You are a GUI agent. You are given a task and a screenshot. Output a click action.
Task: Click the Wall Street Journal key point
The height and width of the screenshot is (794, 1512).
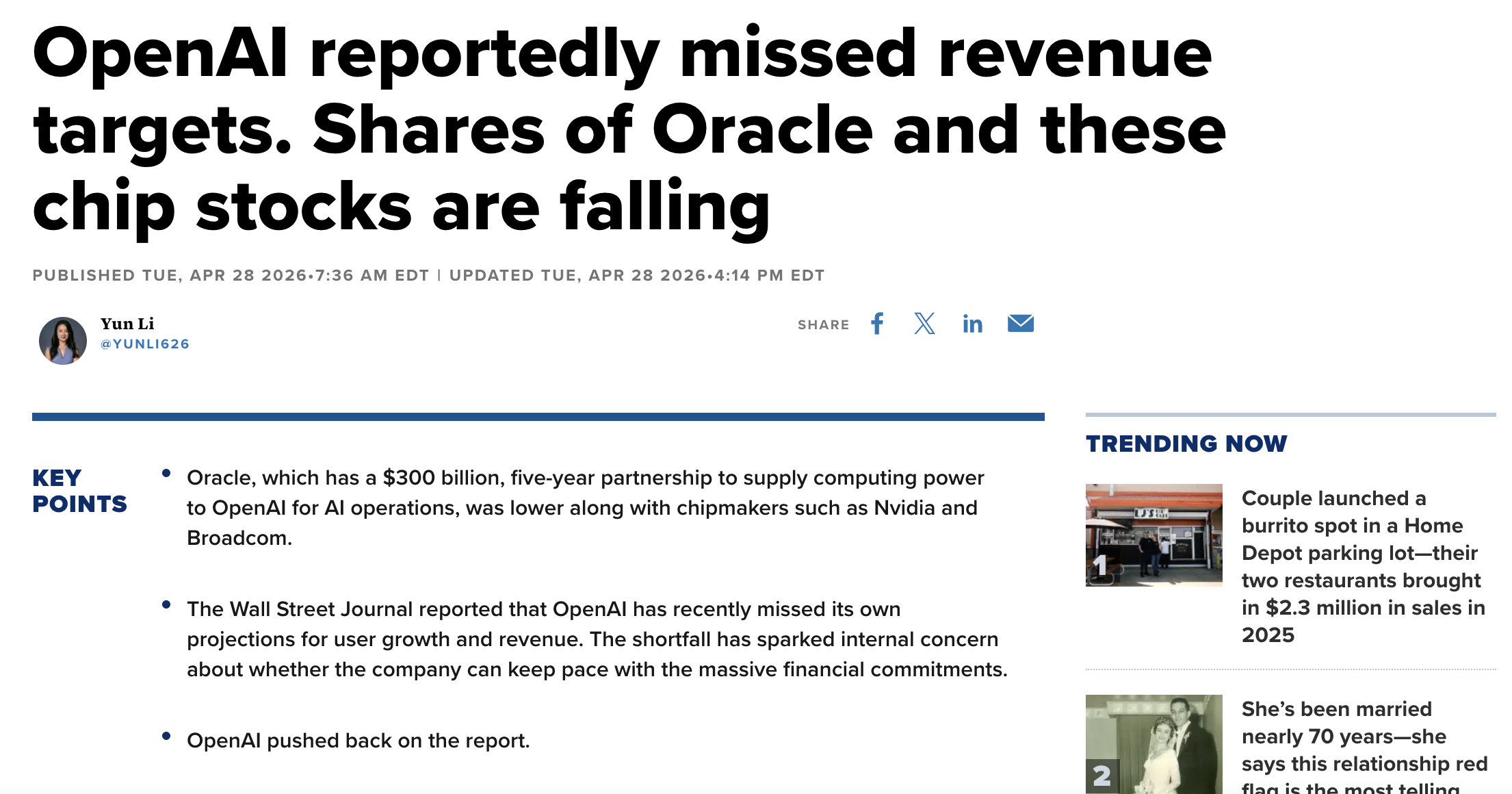point(597,639)
